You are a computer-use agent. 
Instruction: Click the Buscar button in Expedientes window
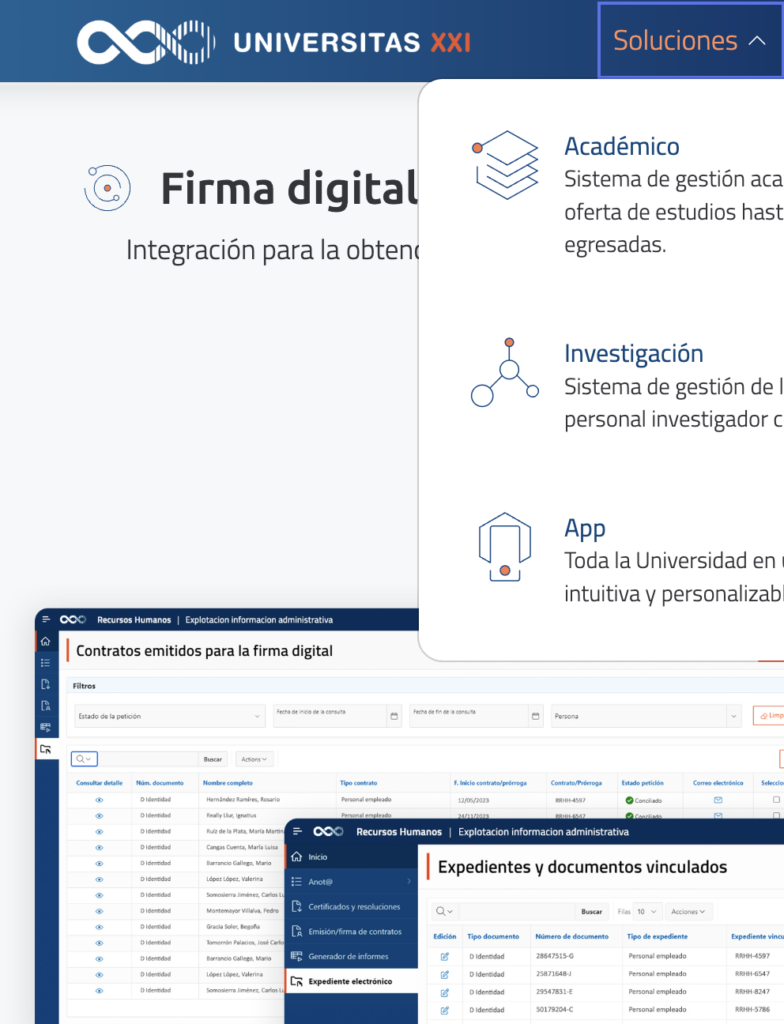592,911
